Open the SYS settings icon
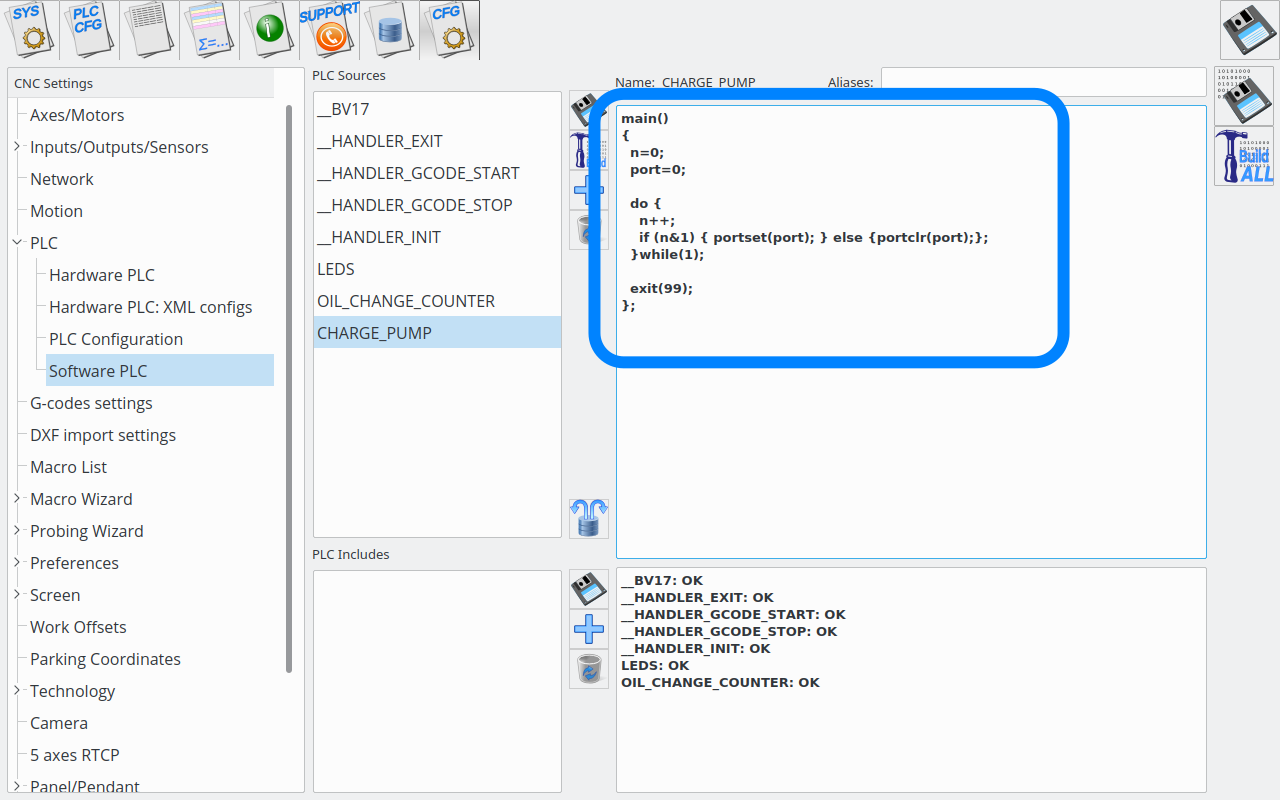The width and height of the screenshot is (1280, 800). coord(30,30)
